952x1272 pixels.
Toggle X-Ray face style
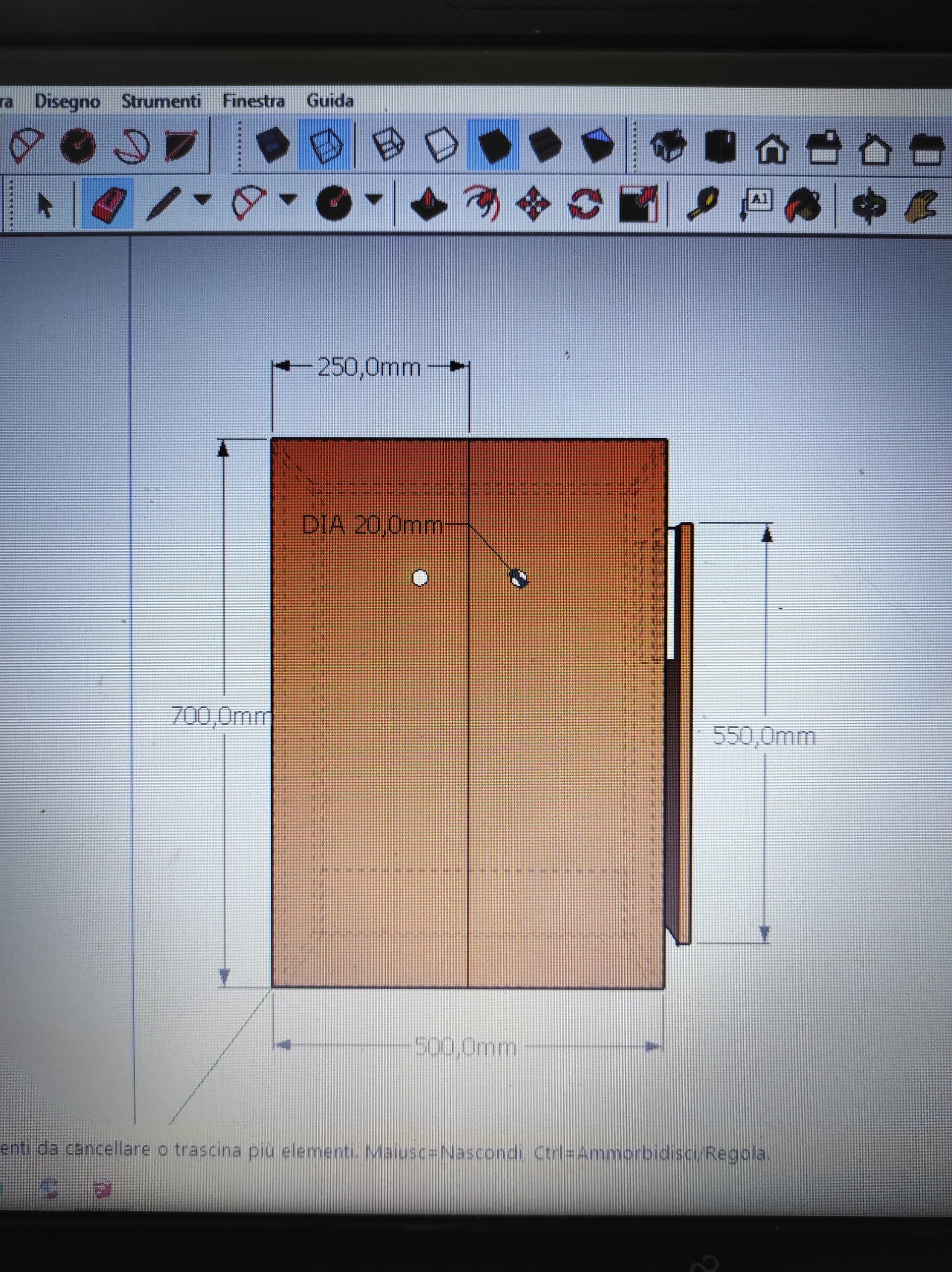click(x=272, y=145)
